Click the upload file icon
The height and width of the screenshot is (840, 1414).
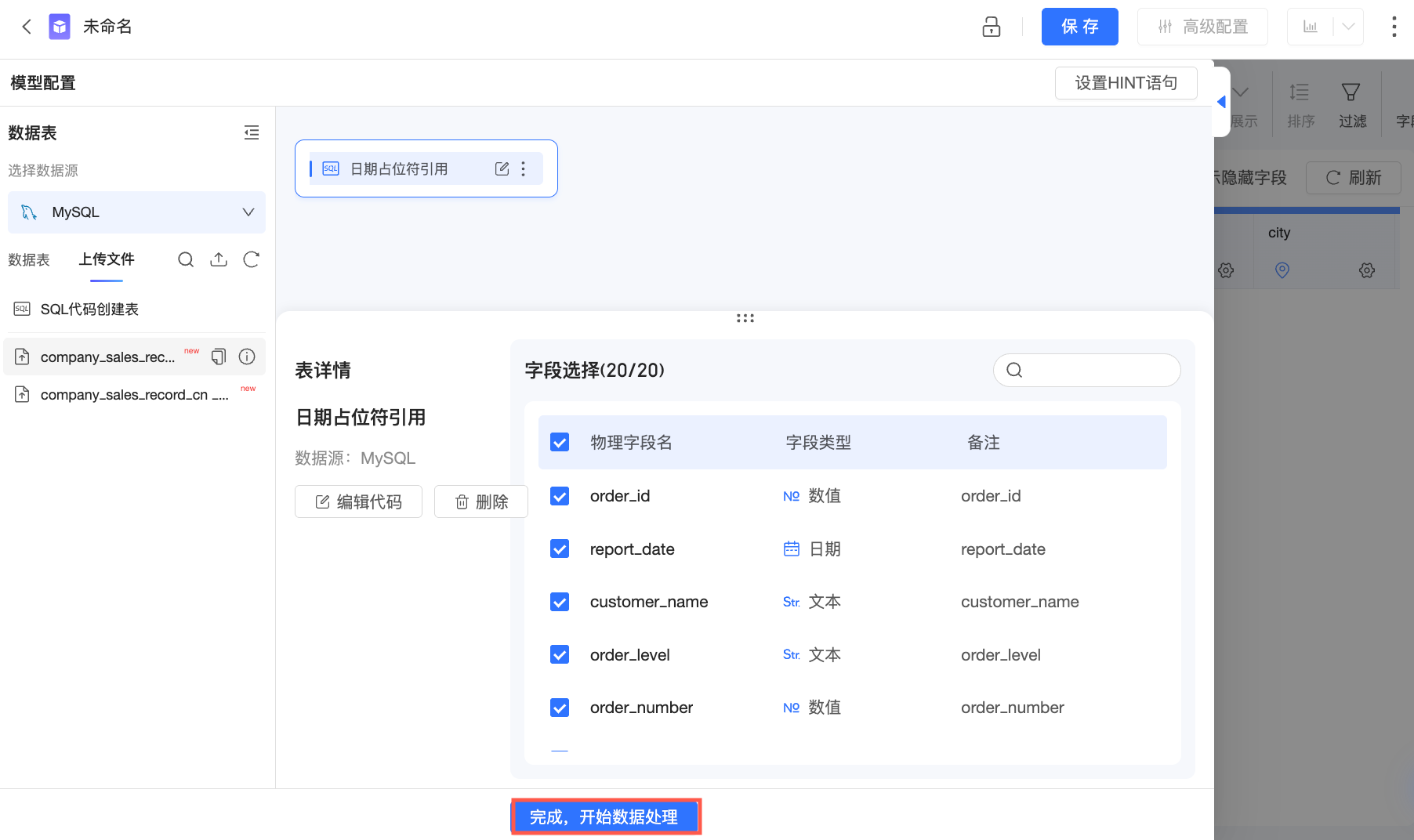[219, 259]
